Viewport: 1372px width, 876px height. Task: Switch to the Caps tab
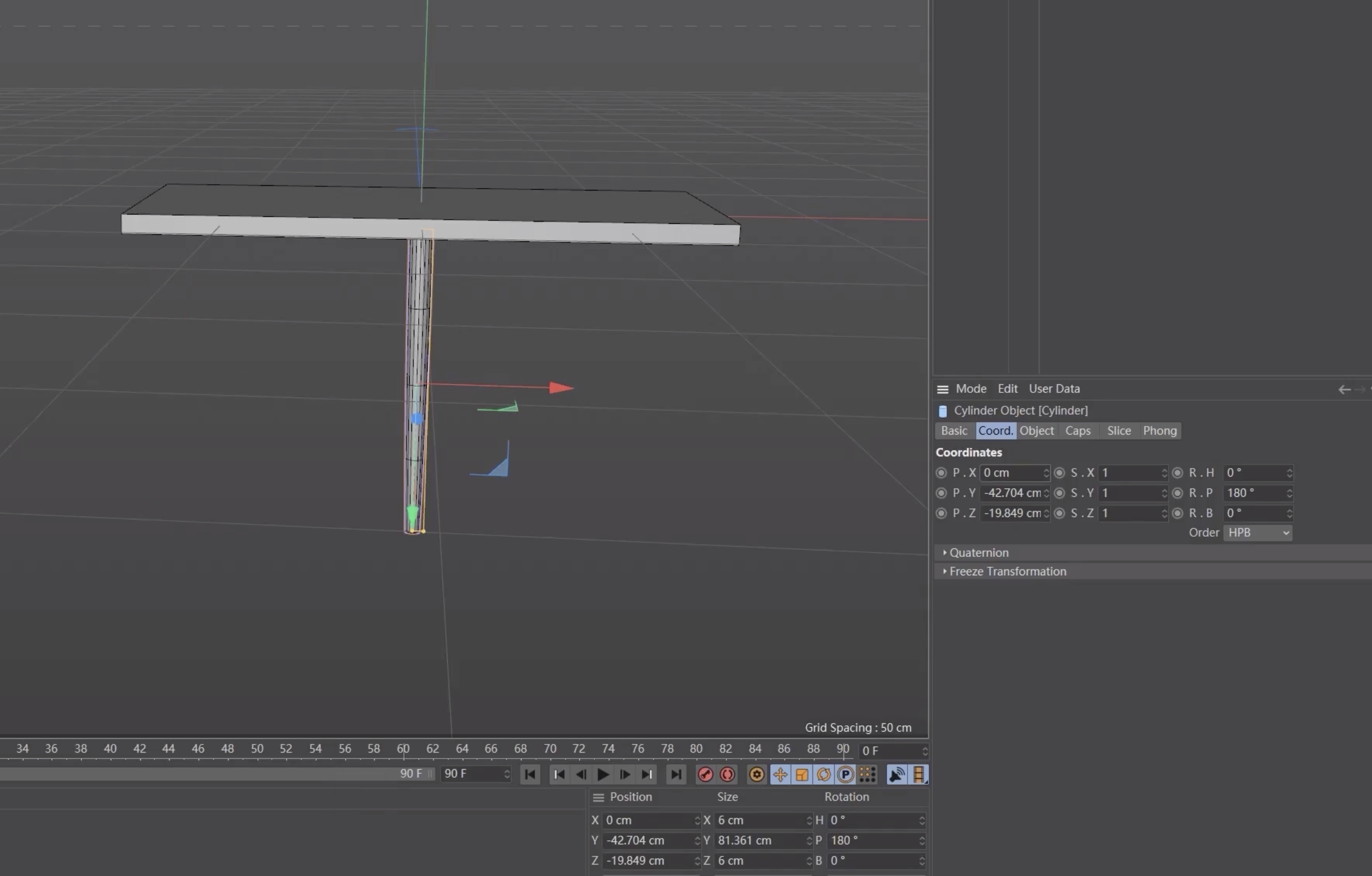[1078, 431]
